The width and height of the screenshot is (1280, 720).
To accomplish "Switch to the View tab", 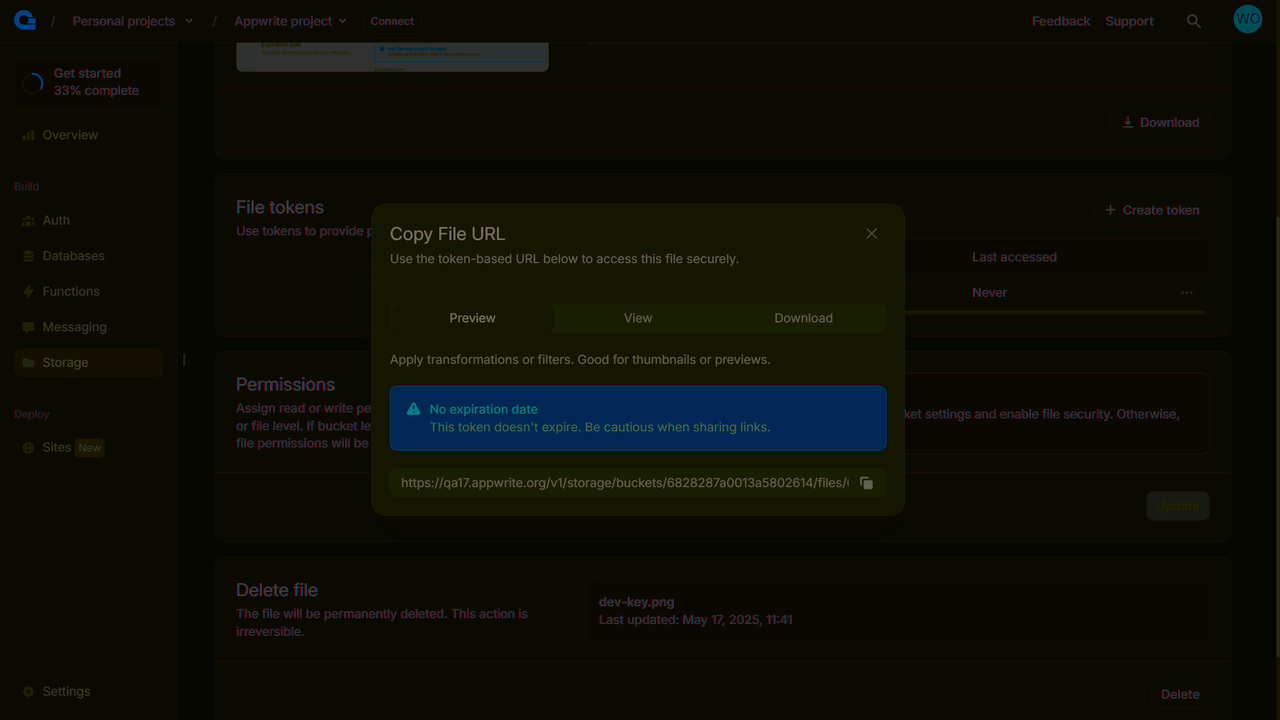I will tap(637, 317).
